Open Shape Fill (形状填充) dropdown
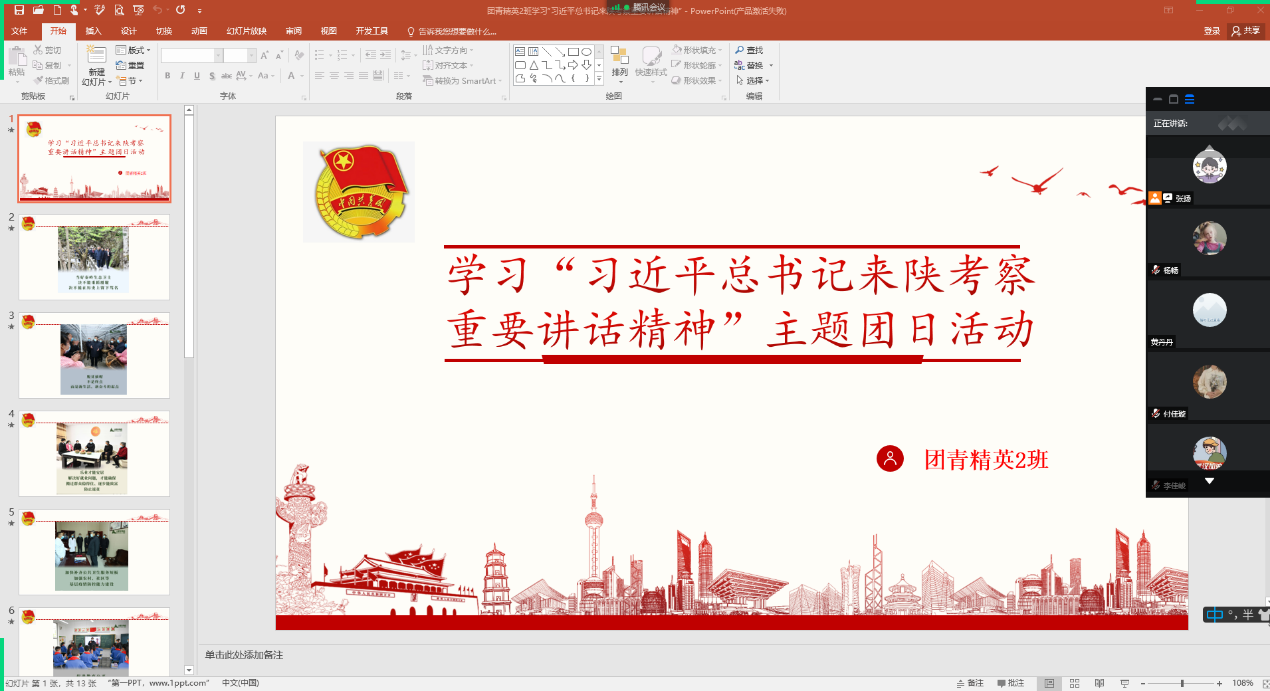The height and width of the screenshot is (691, 1270). [x=698, y=50]
